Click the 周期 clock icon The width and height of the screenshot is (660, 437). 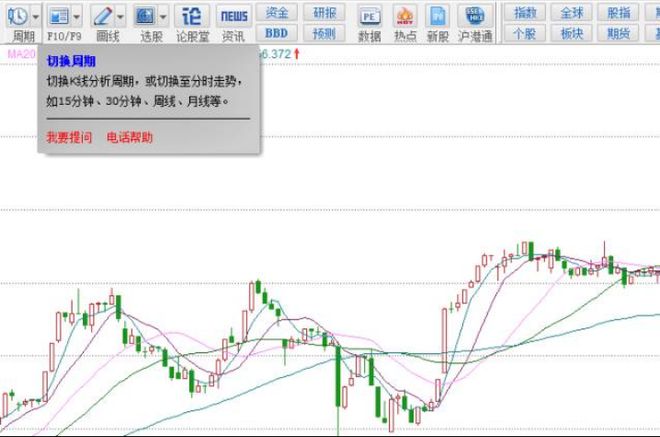click(17, 16)
